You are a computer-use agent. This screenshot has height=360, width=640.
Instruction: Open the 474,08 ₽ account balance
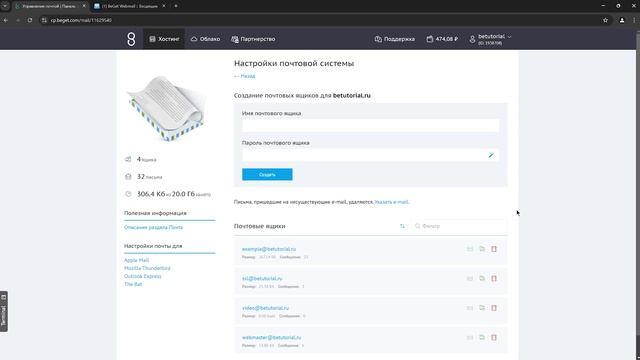[x=442, y=39]
